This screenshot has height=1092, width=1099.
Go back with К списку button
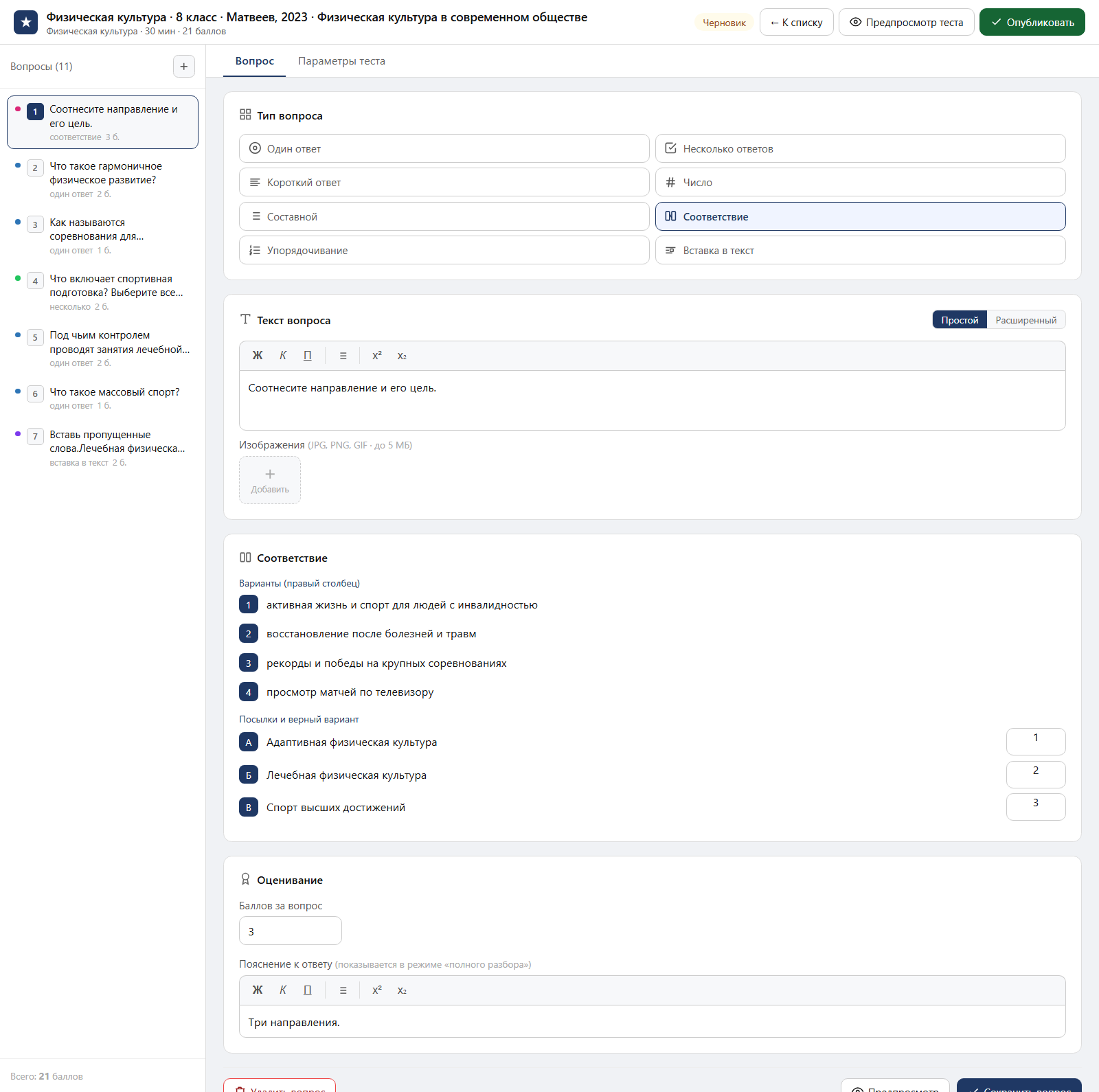click(x=797, y=22)
